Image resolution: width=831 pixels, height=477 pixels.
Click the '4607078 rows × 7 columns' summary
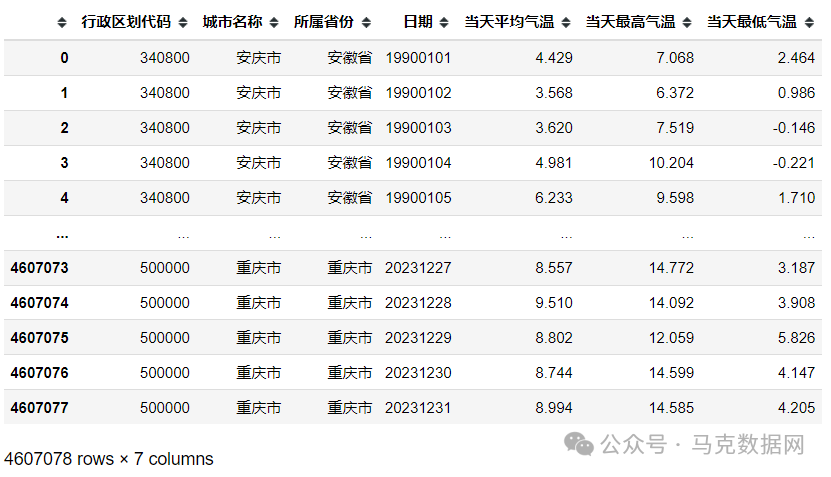pyautogui.click(x=109, y=458)
